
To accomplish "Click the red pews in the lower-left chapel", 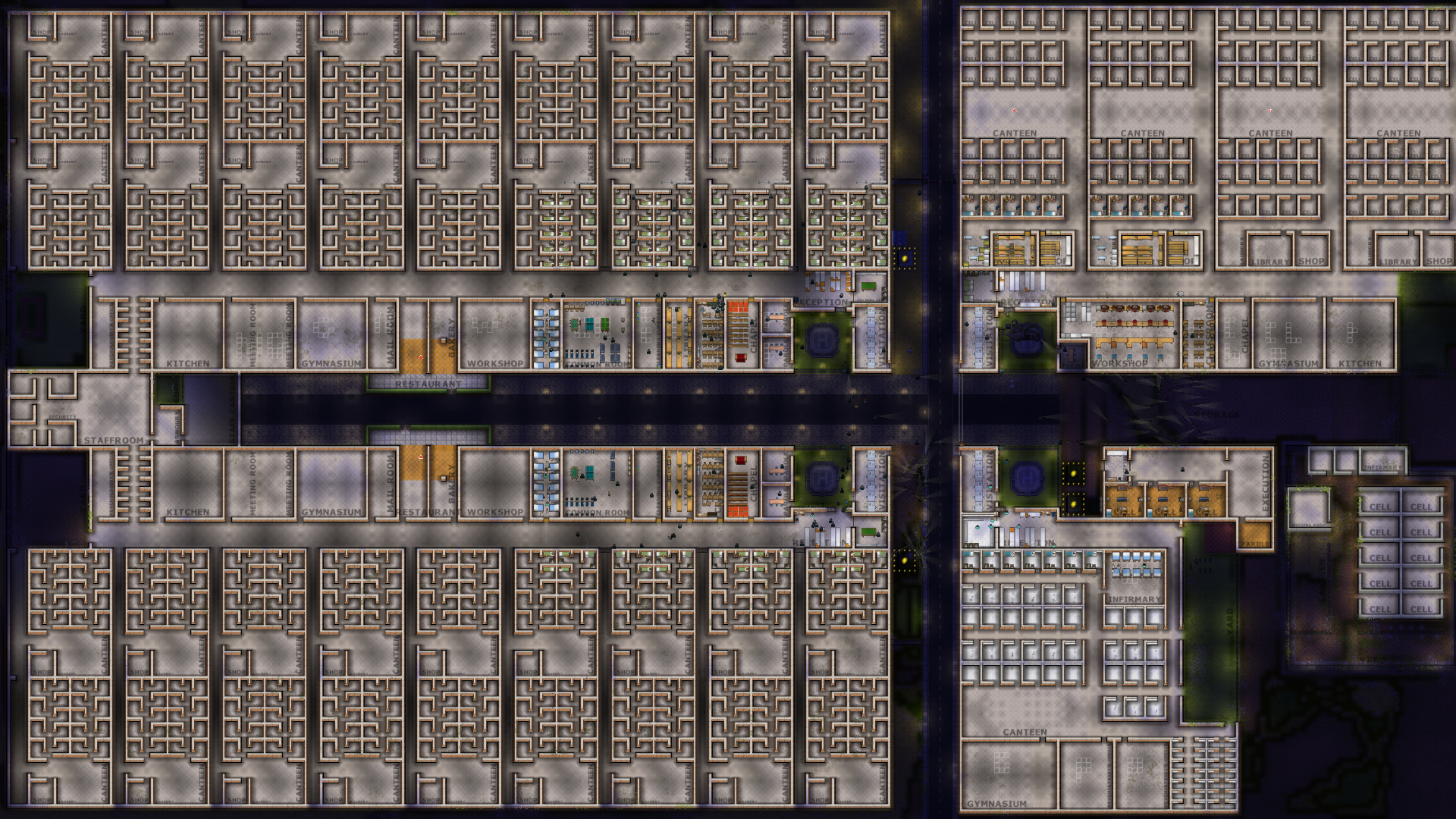I will (738, 510).
